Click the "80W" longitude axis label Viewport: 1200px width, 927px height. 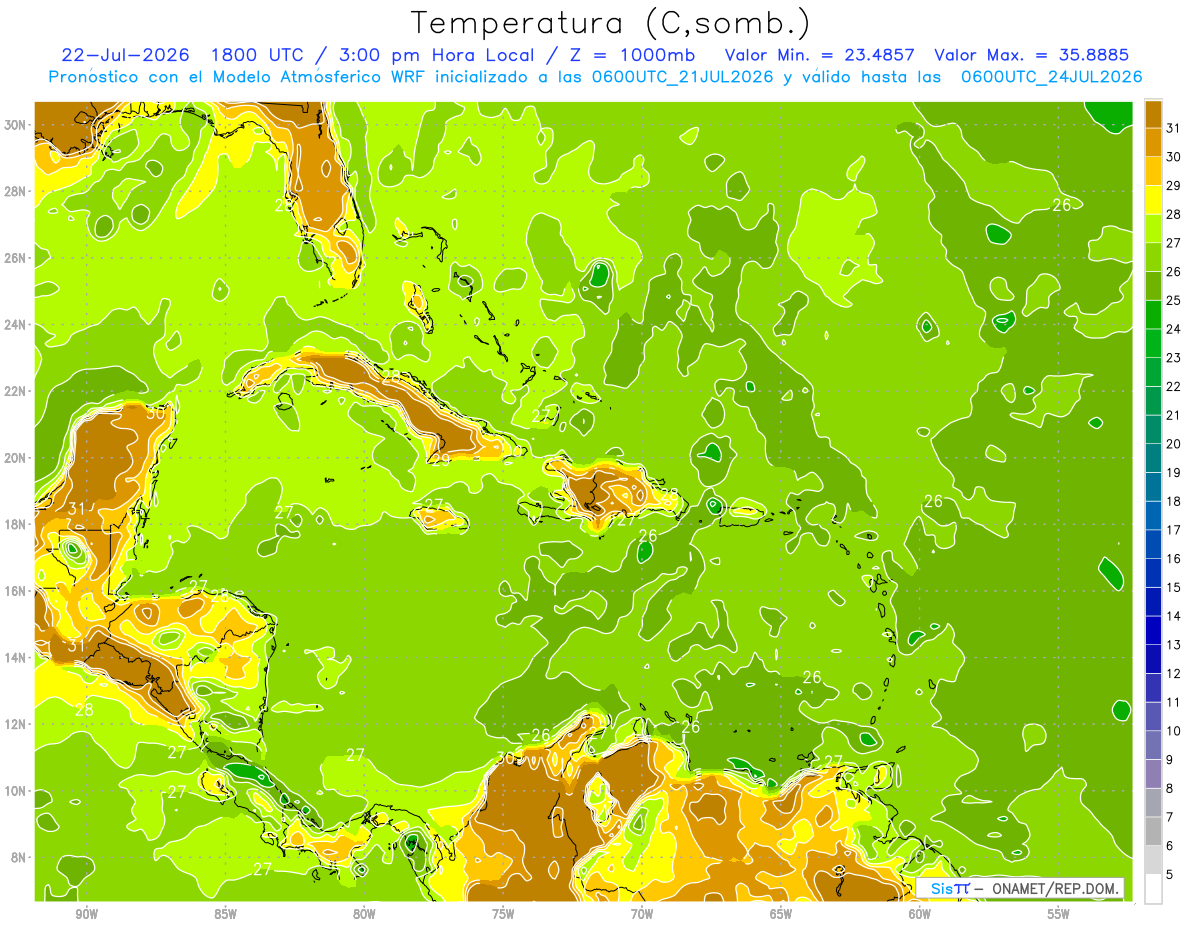pos(364,914)
